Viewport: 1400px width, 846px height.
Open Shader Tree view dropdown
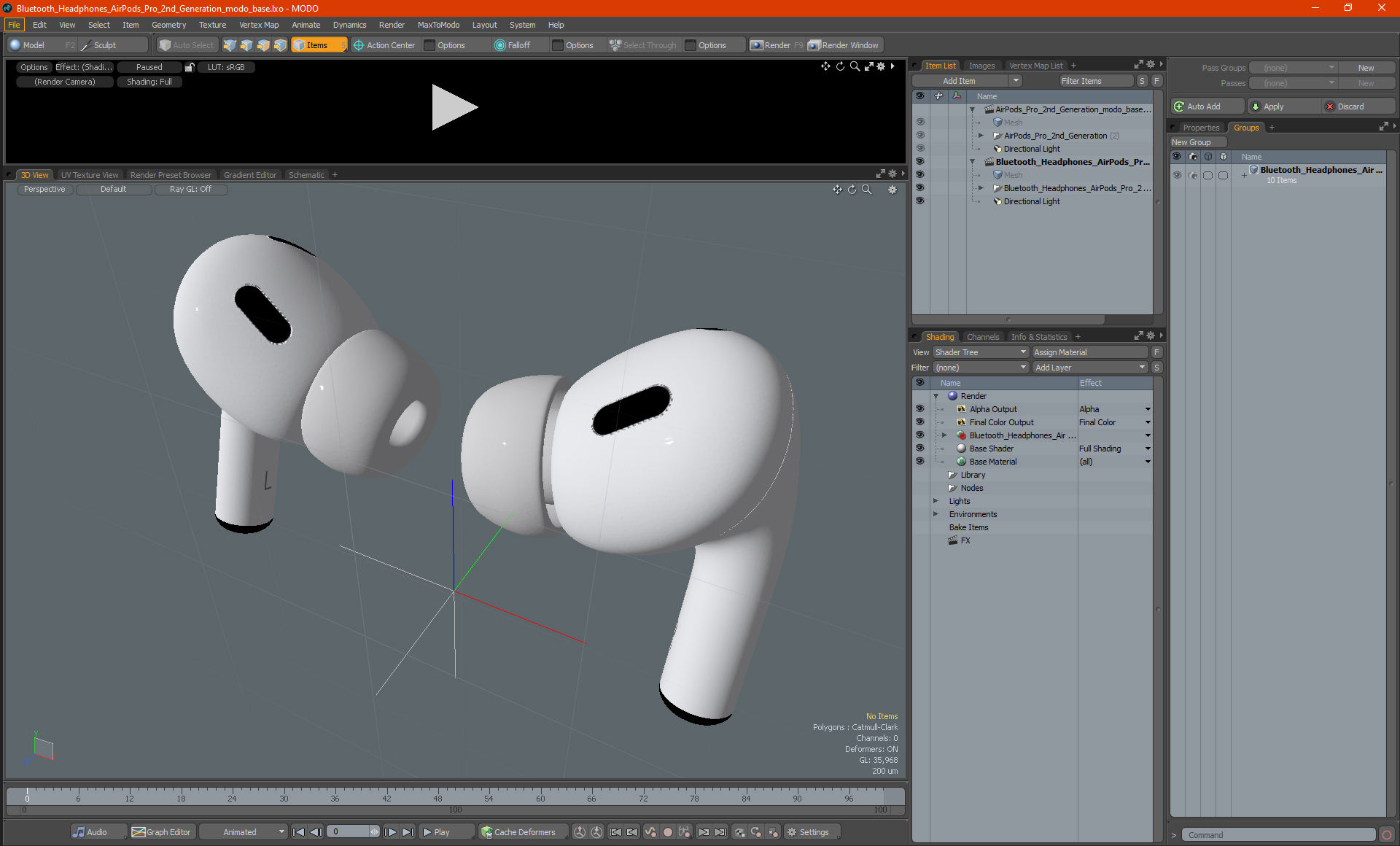click(981, 352)
